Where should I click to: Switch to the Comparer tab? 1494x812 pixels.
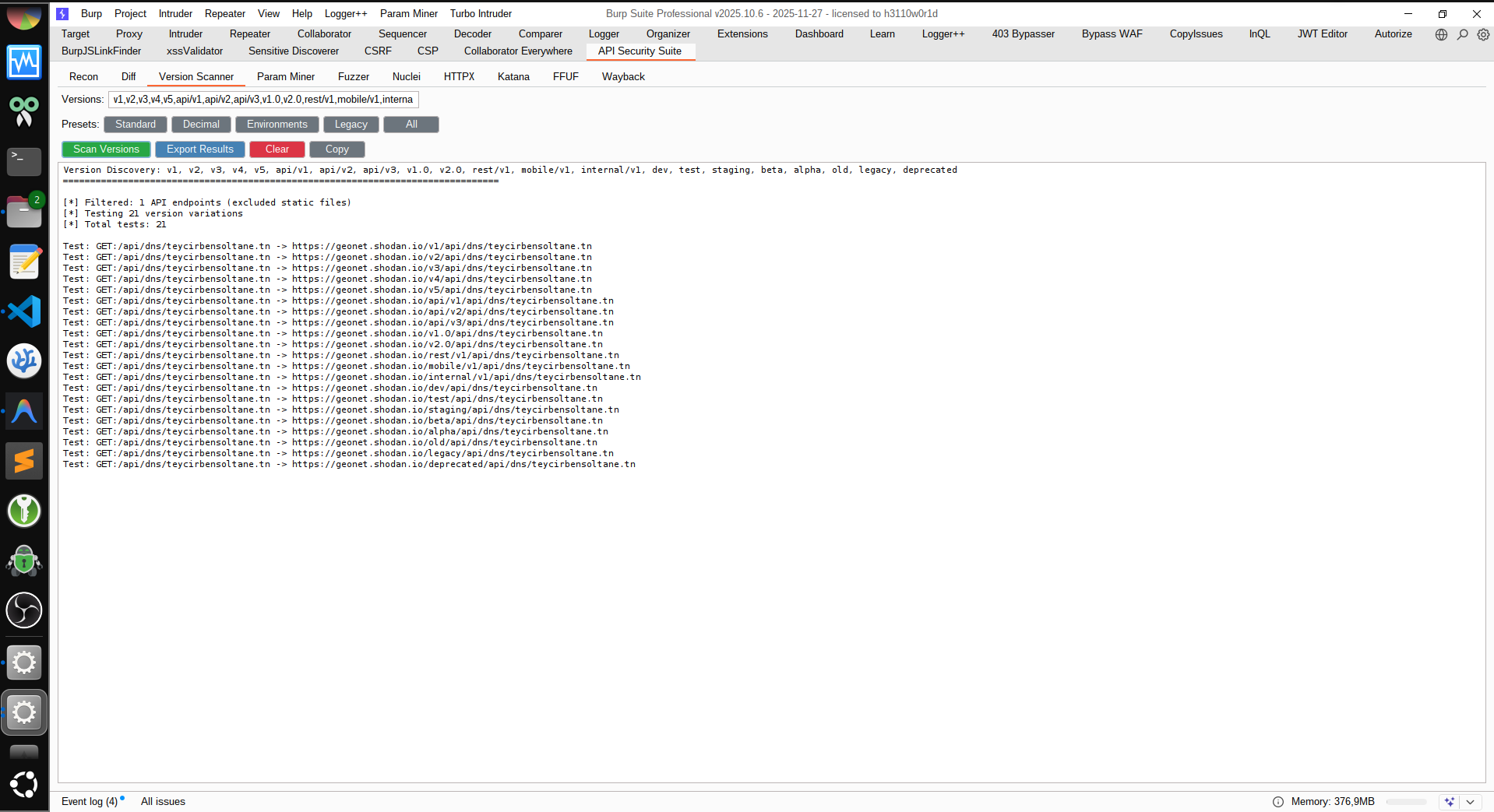[541, 34]
